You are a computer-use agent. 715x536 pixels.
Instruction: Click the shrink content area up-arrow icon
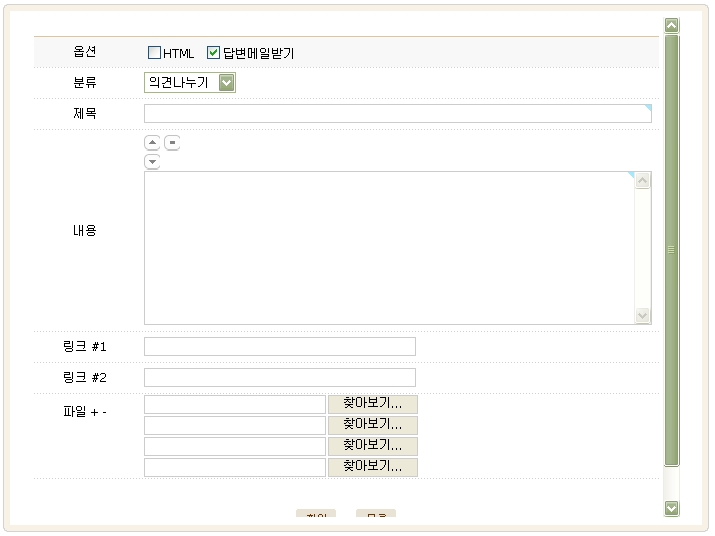pos(153,143)
